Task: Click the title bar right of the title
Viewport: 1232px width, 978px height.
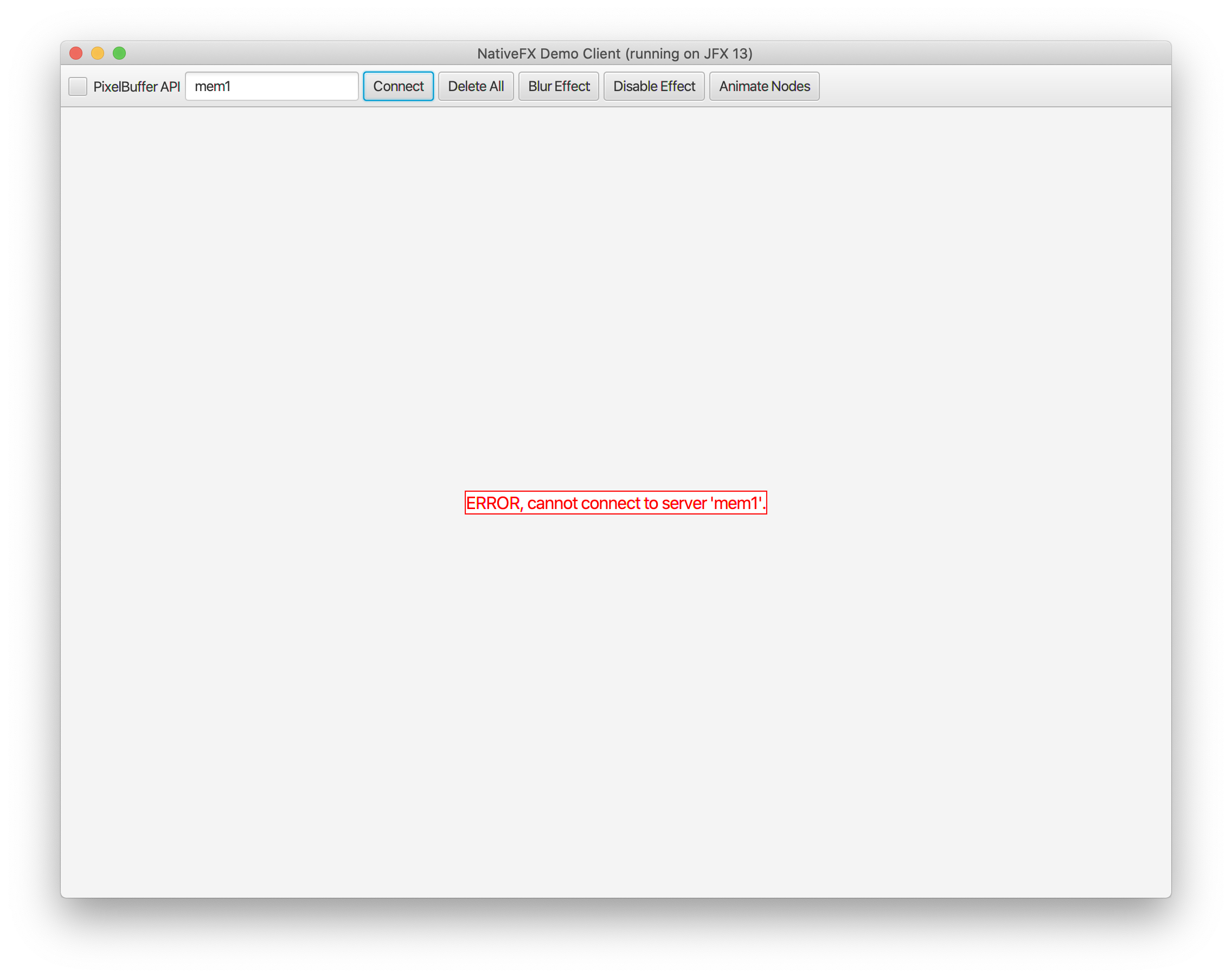Action: click(x=971, y=53)
